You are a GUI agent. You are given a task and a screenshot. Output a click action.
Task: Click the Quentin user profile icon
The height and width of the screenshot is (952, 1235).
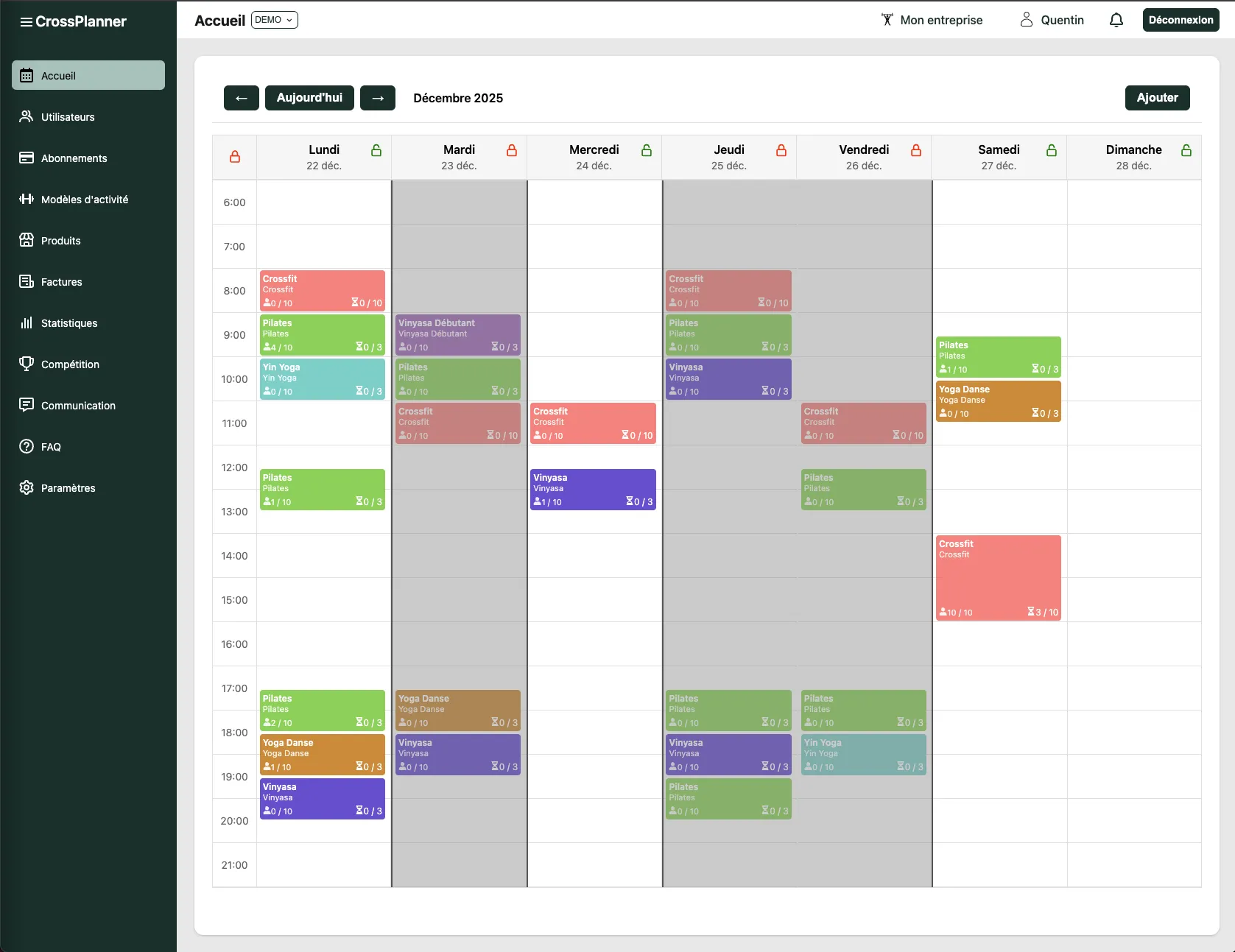pos(1026,20)
